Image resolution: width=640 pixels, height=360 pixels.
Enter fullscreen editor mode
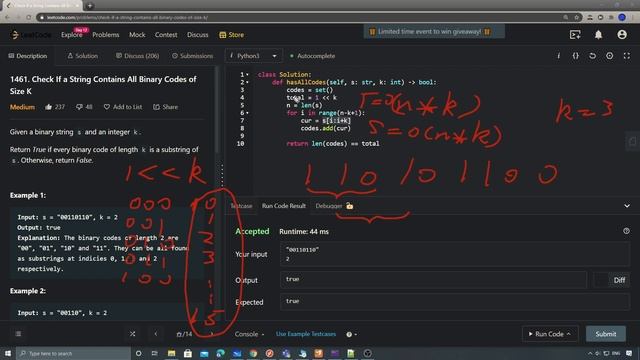click(627, 56)
